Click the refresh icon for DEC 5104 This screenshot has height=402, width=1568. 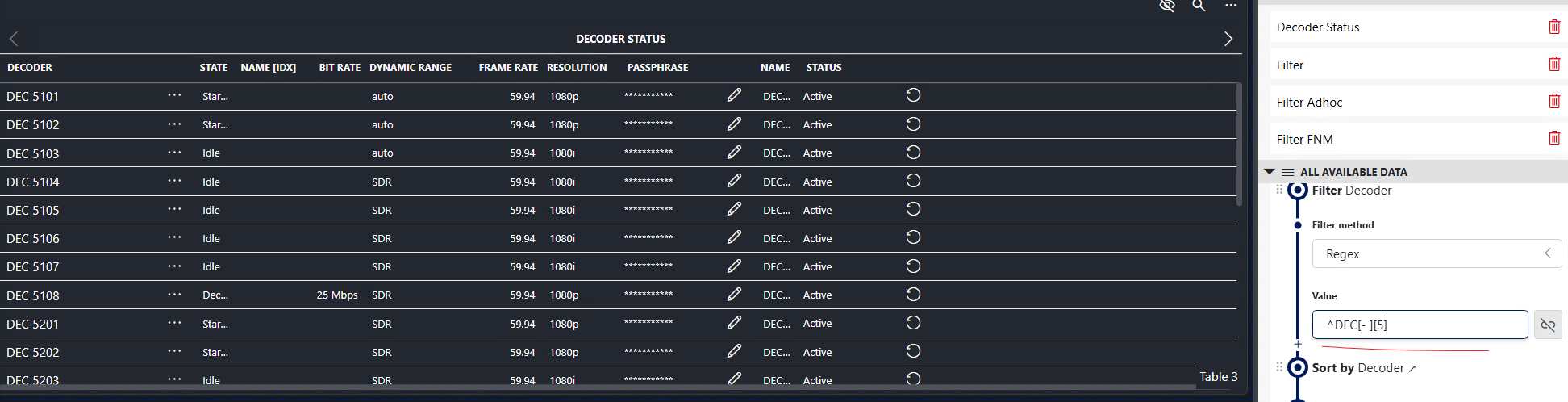pyautogui.click(x=913, y=181)
